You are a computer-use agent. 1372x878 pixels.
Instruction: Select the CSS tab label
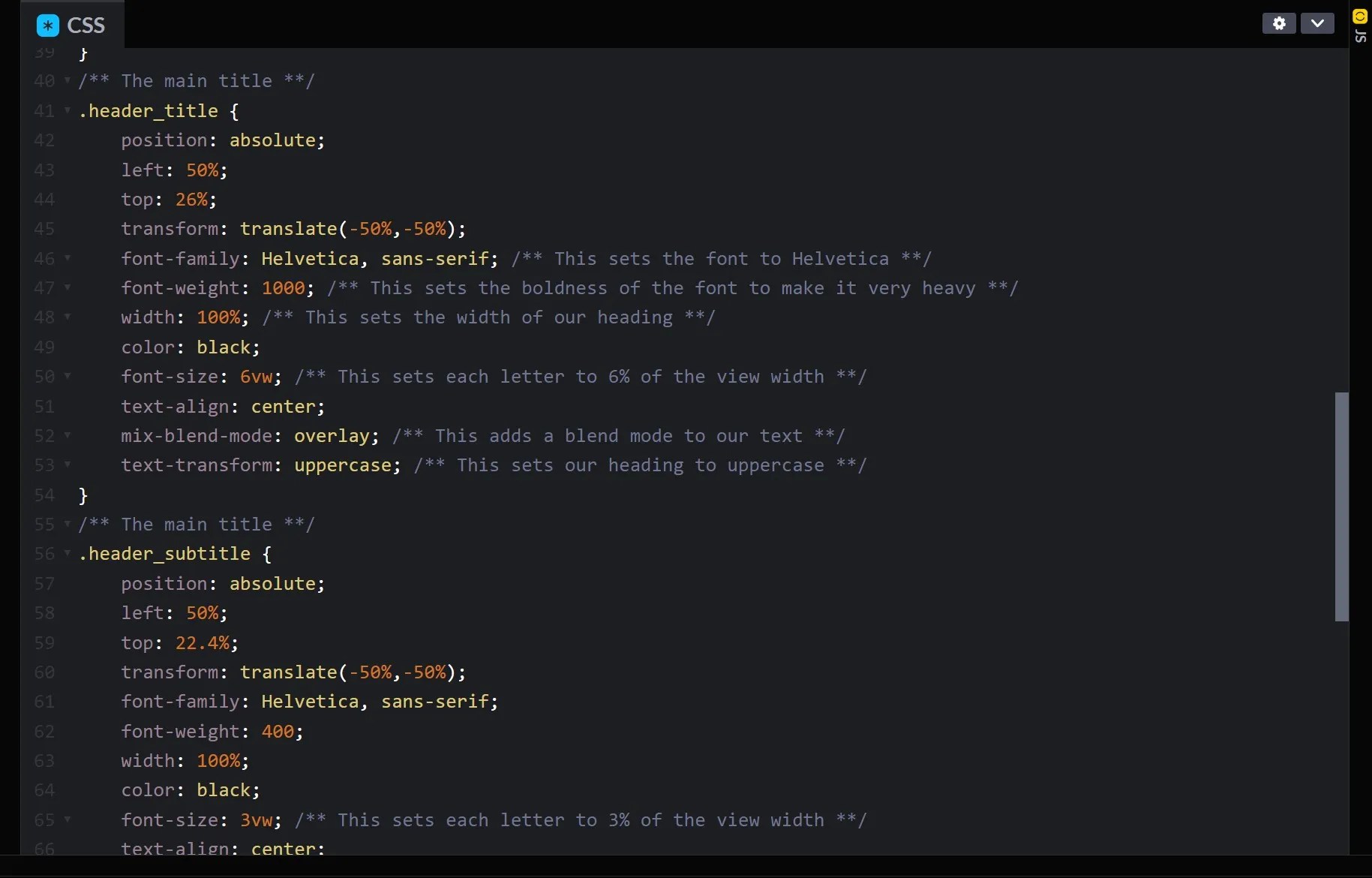click(x=86, y=25)
